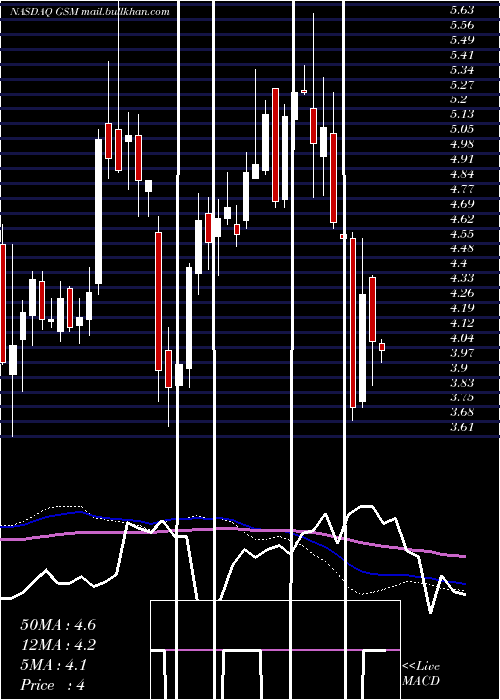The width and height of the screenshot is (500, 700).
Task: Select the 5.56 price level label
Action: tap(462, 25)
